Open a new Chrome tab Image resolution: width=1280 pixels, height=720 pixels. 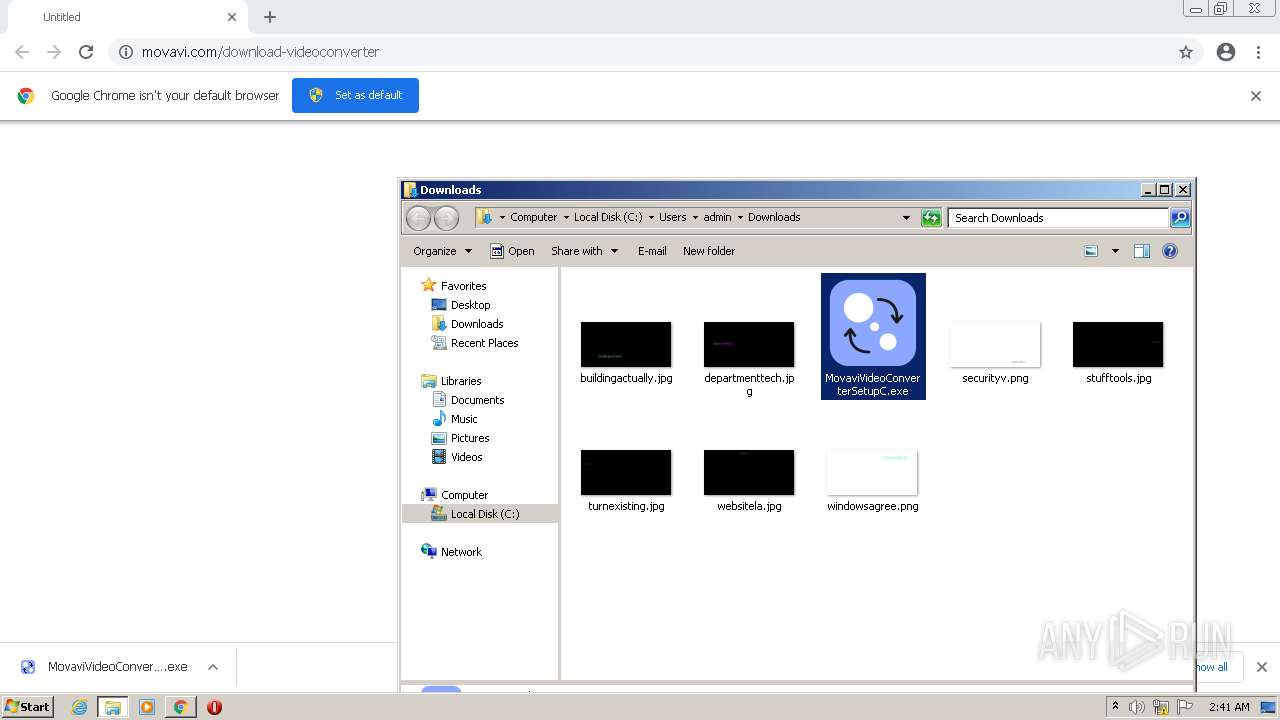[x=270, y=17]
